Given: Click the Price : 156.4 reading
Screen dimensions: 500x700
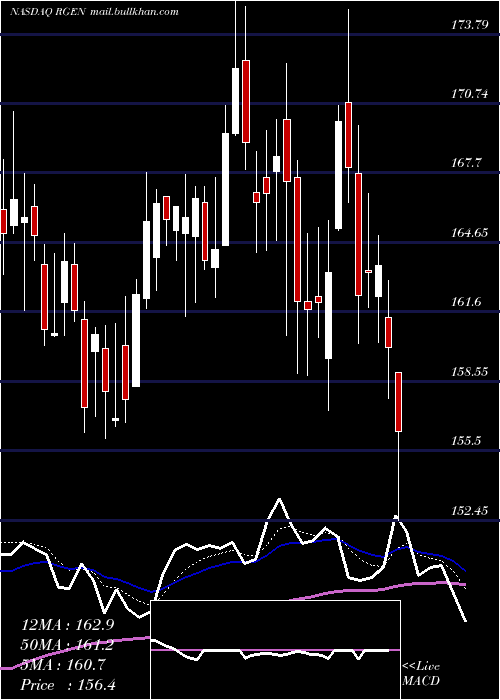Looking at the screenshot, I should pyautogui.click(x=67, y=685).
